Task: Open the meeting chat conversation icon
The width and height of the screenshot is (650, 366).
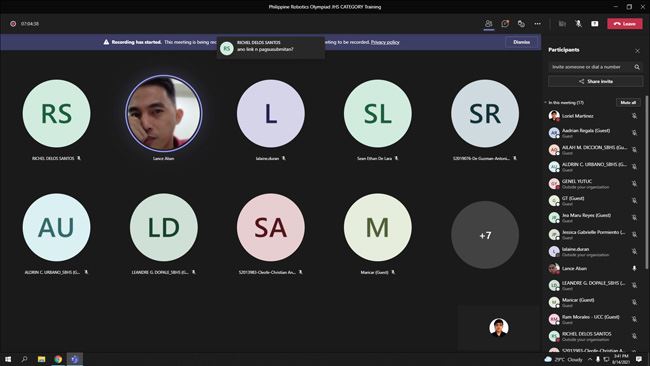Action: pos(505,24)
